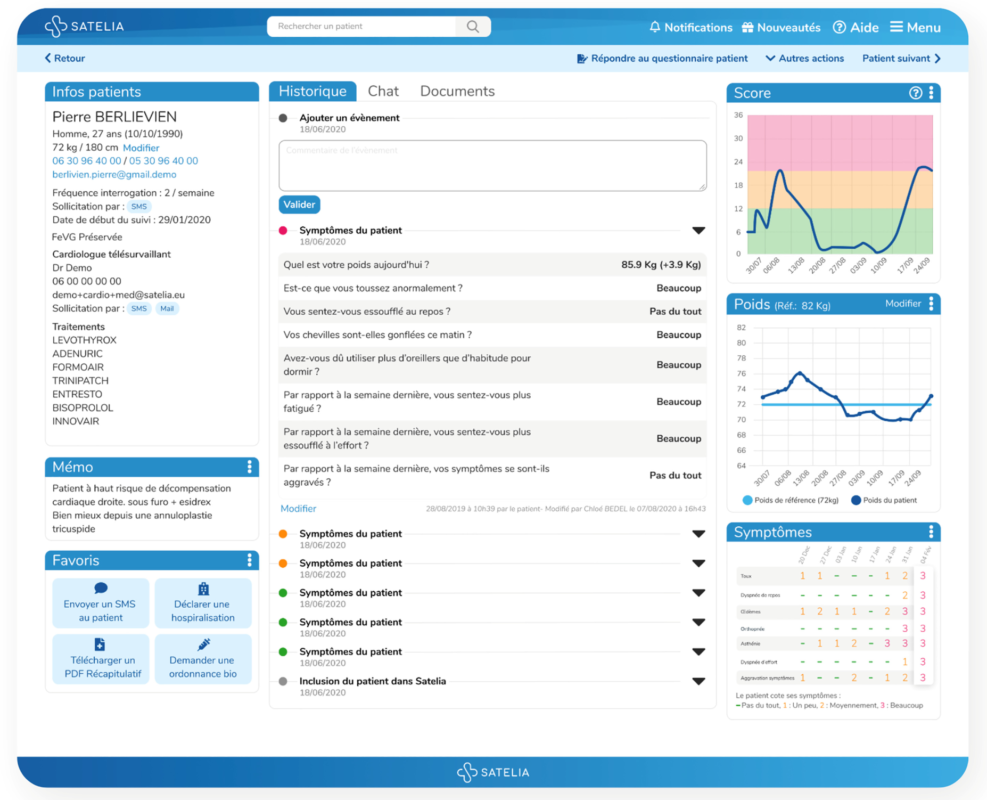987x800 pixels.
Task: Click Modifier in Poids panel header
Action: click(903, 303)
